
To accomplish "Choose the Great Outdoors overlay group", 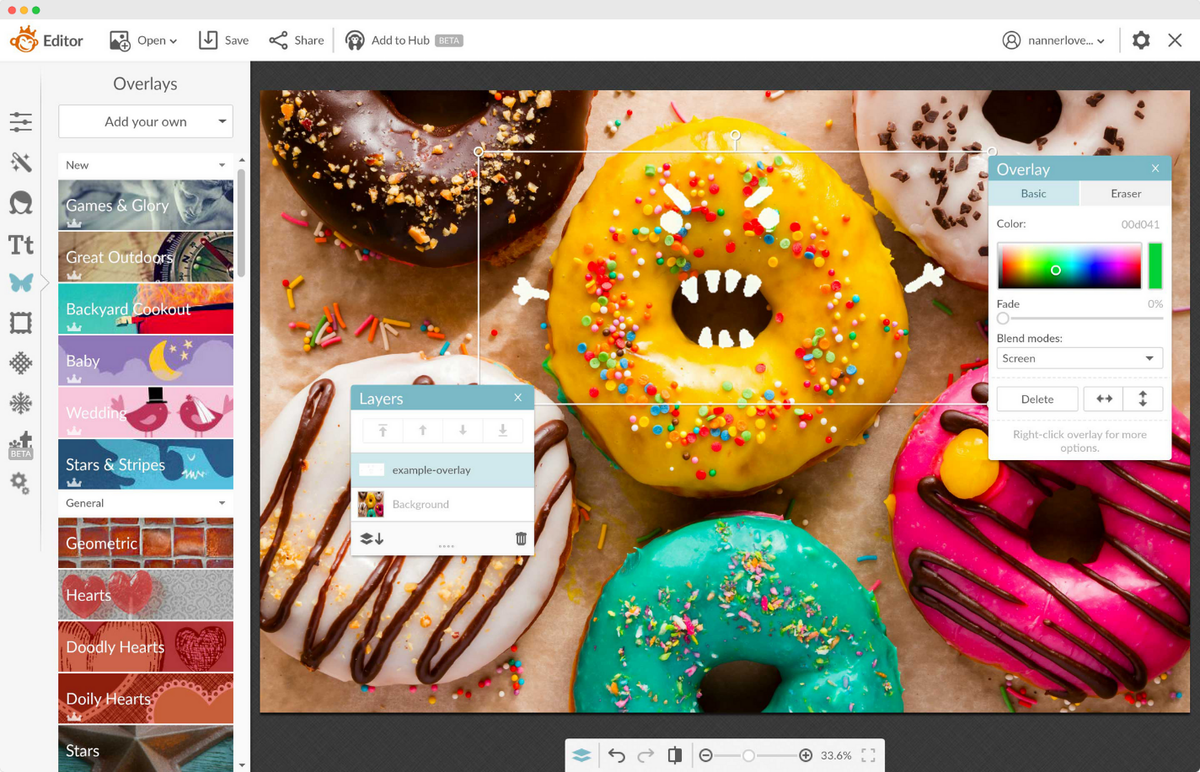I will point(146,257).
